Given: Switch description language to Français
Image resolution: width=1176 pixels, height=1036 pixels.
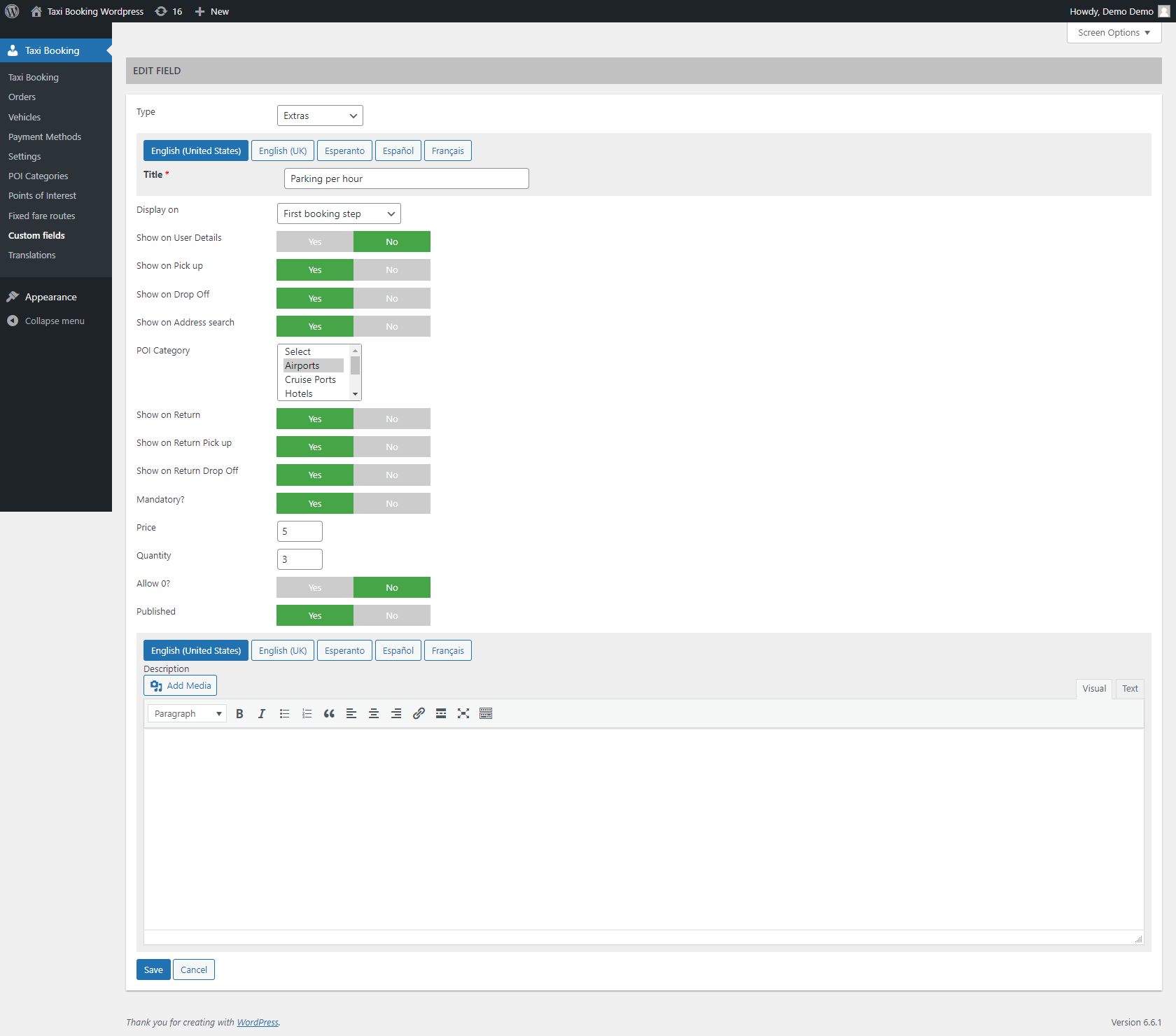Looking at the screenshot, I should tap(448, 650).
